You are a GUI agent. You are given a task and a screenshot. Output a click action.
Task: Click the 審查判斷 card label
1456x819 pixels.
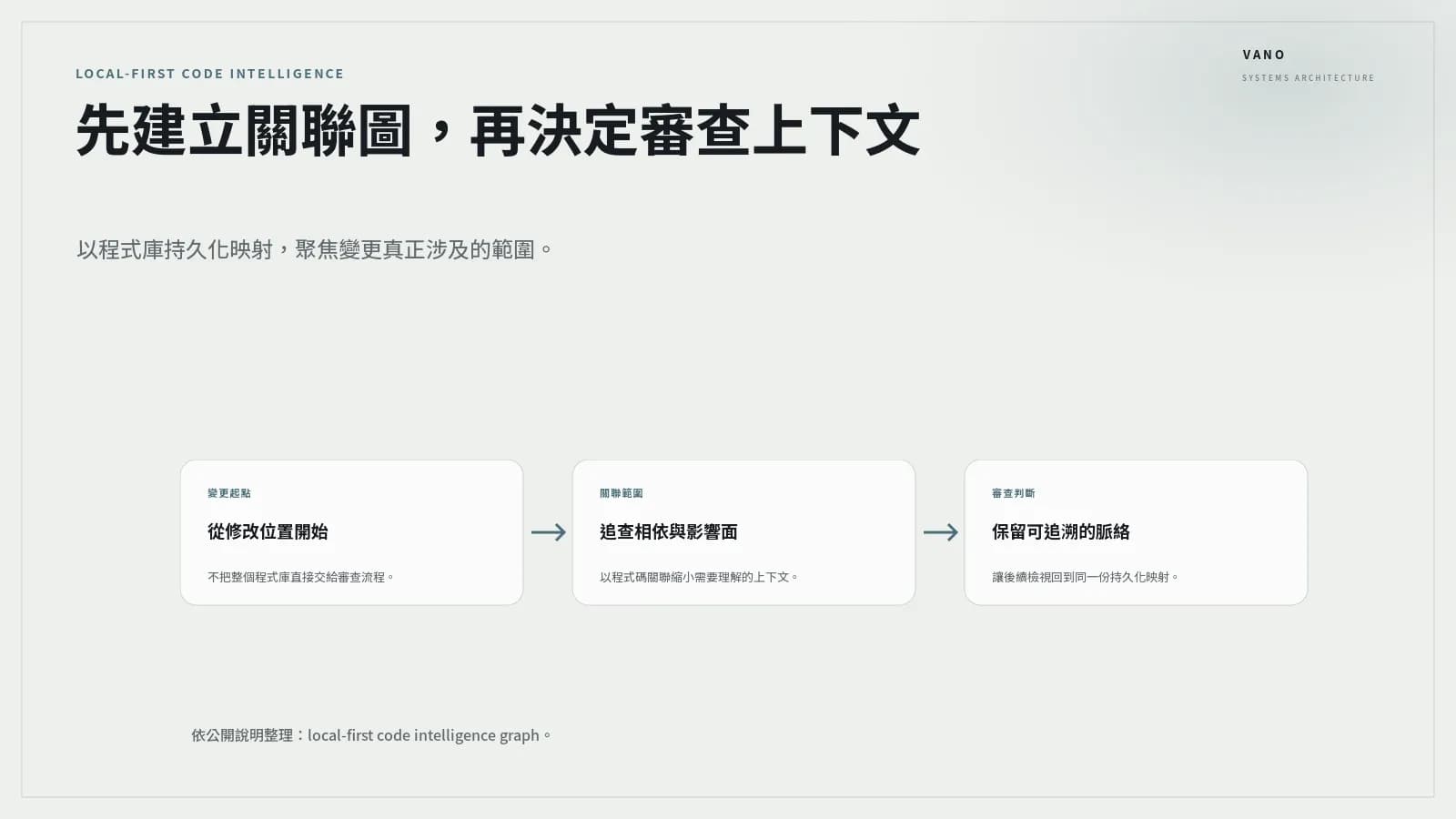point(1014,493)
